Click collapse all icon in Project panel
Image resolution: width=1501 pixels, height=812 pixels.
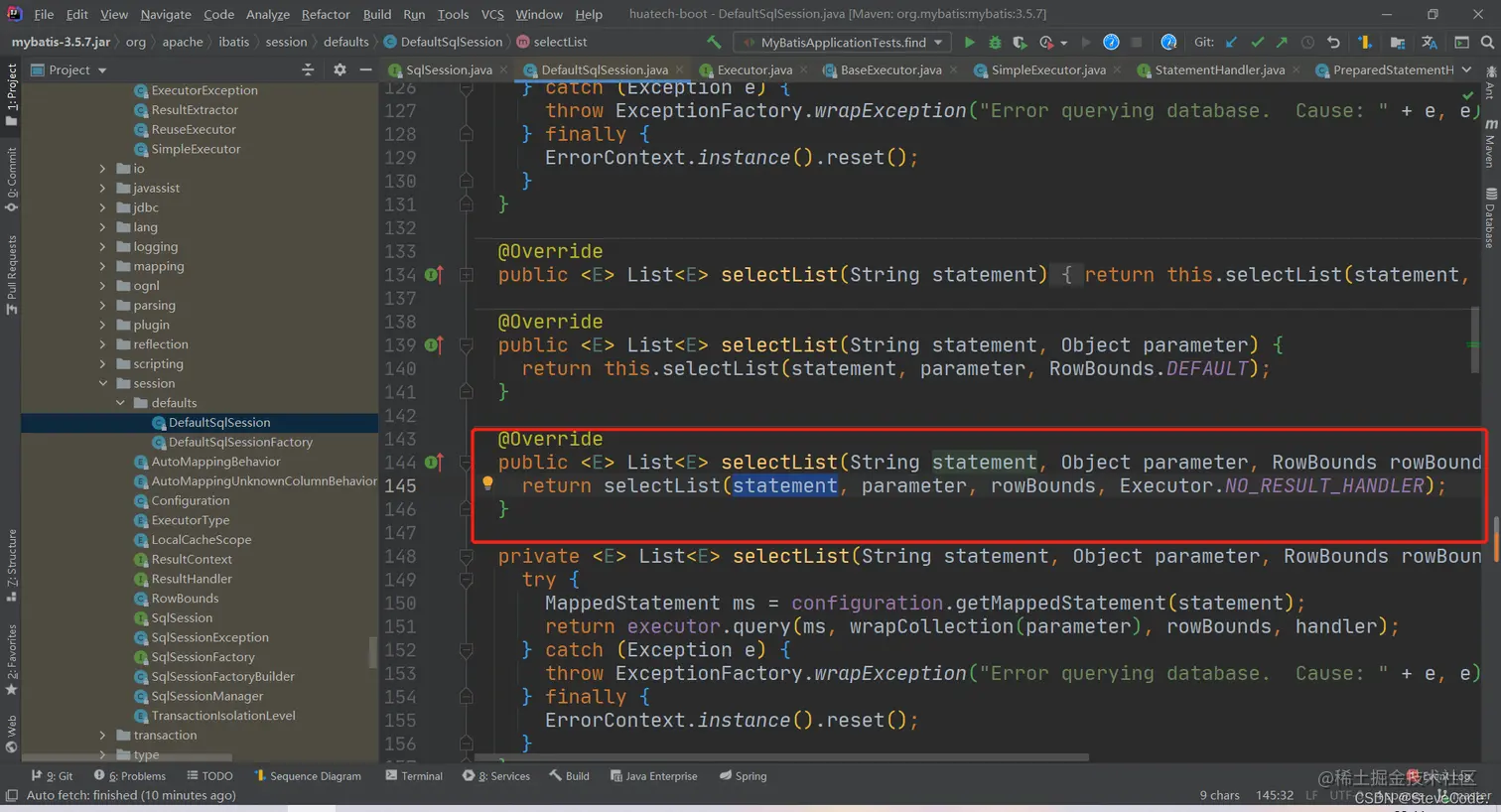(308, 69)
